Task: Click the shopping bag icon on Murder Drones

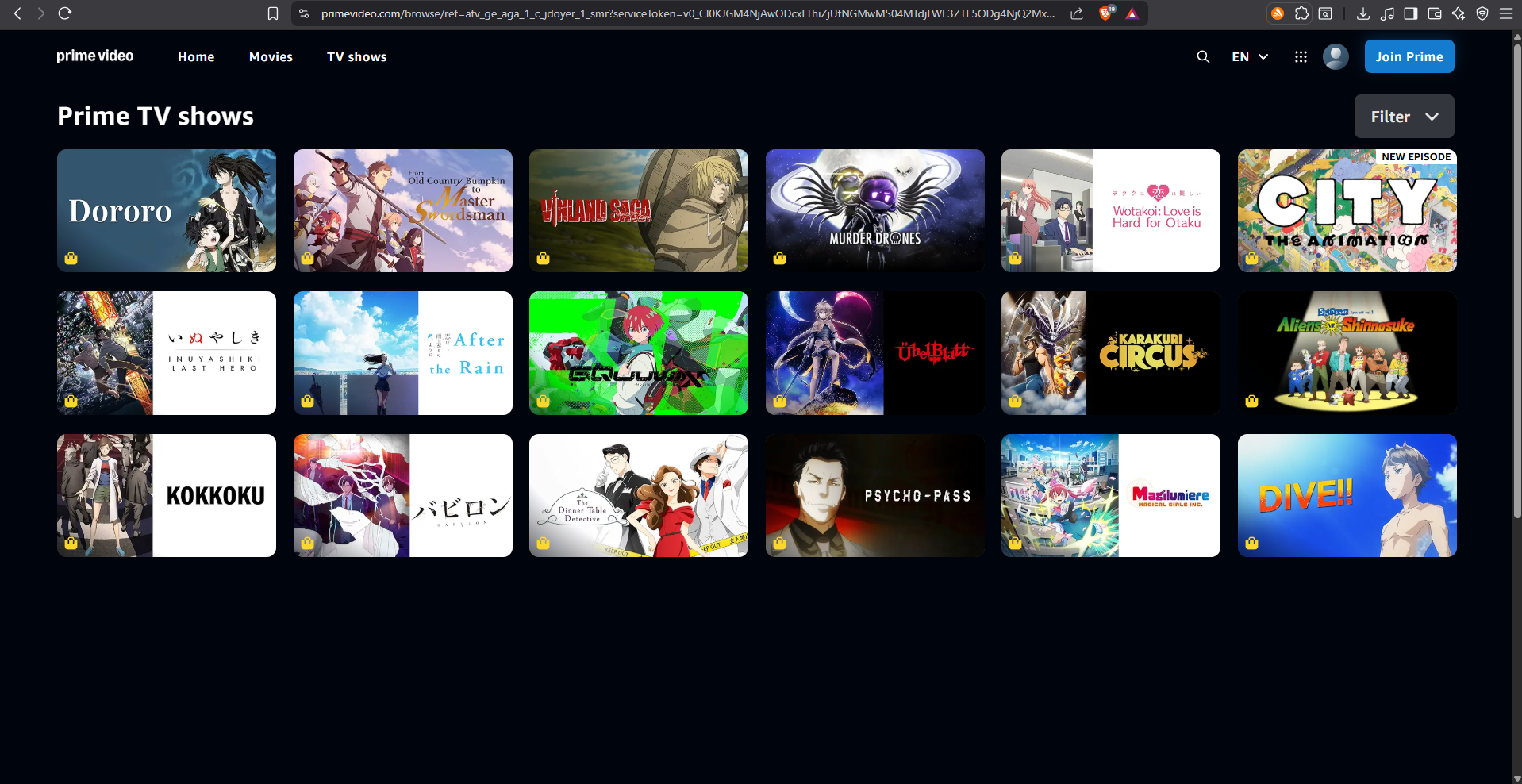Action: point(780,258)
